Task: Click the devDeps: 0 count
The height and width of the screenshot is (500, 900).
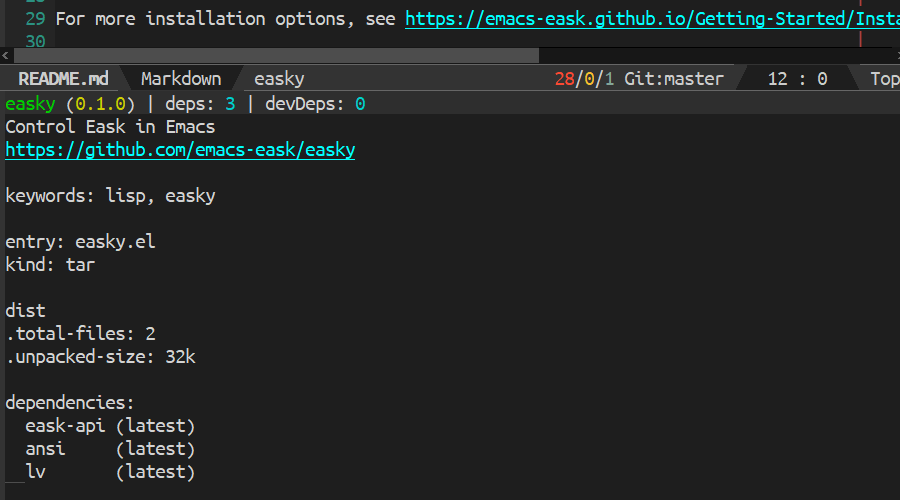Action: tap(315, 104)
